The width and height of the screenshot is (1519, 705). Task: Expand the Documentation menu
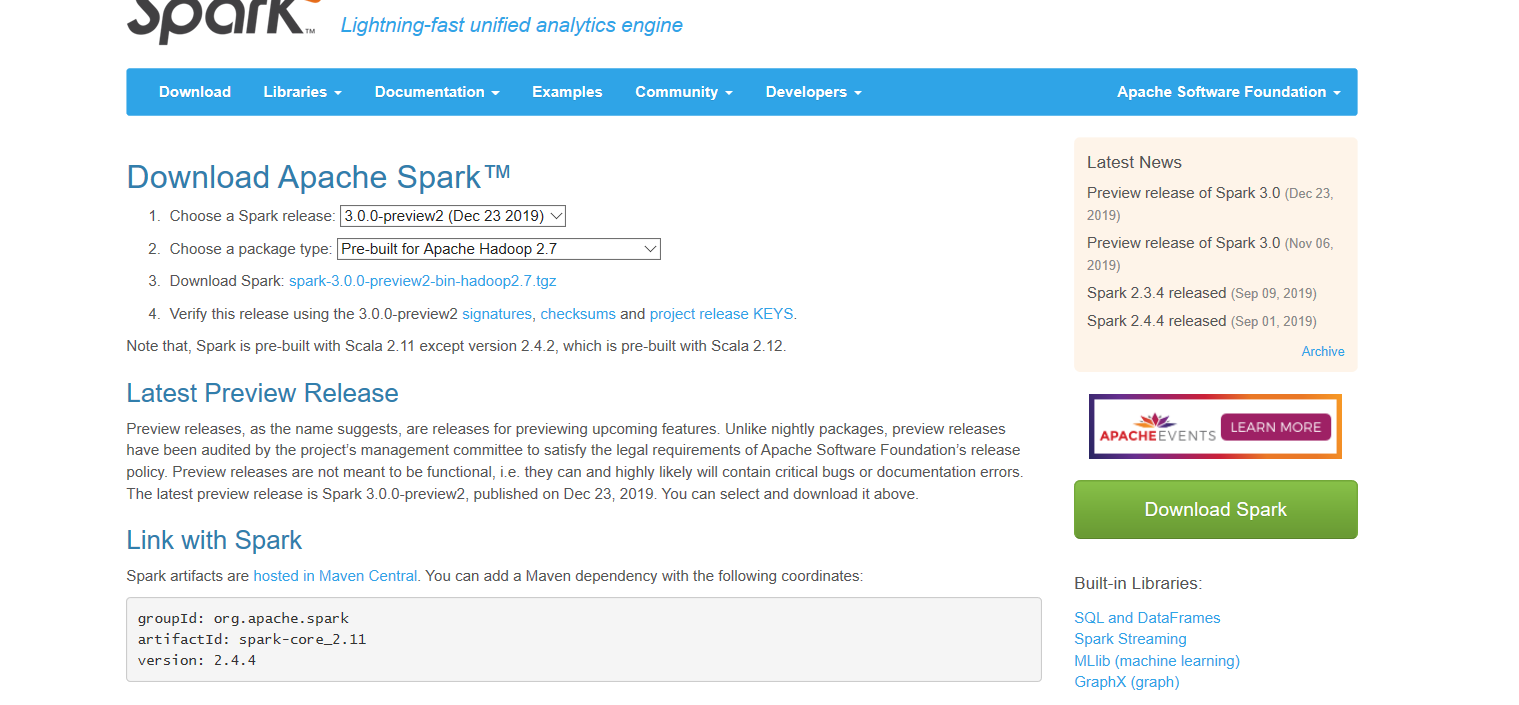(437, 92)
